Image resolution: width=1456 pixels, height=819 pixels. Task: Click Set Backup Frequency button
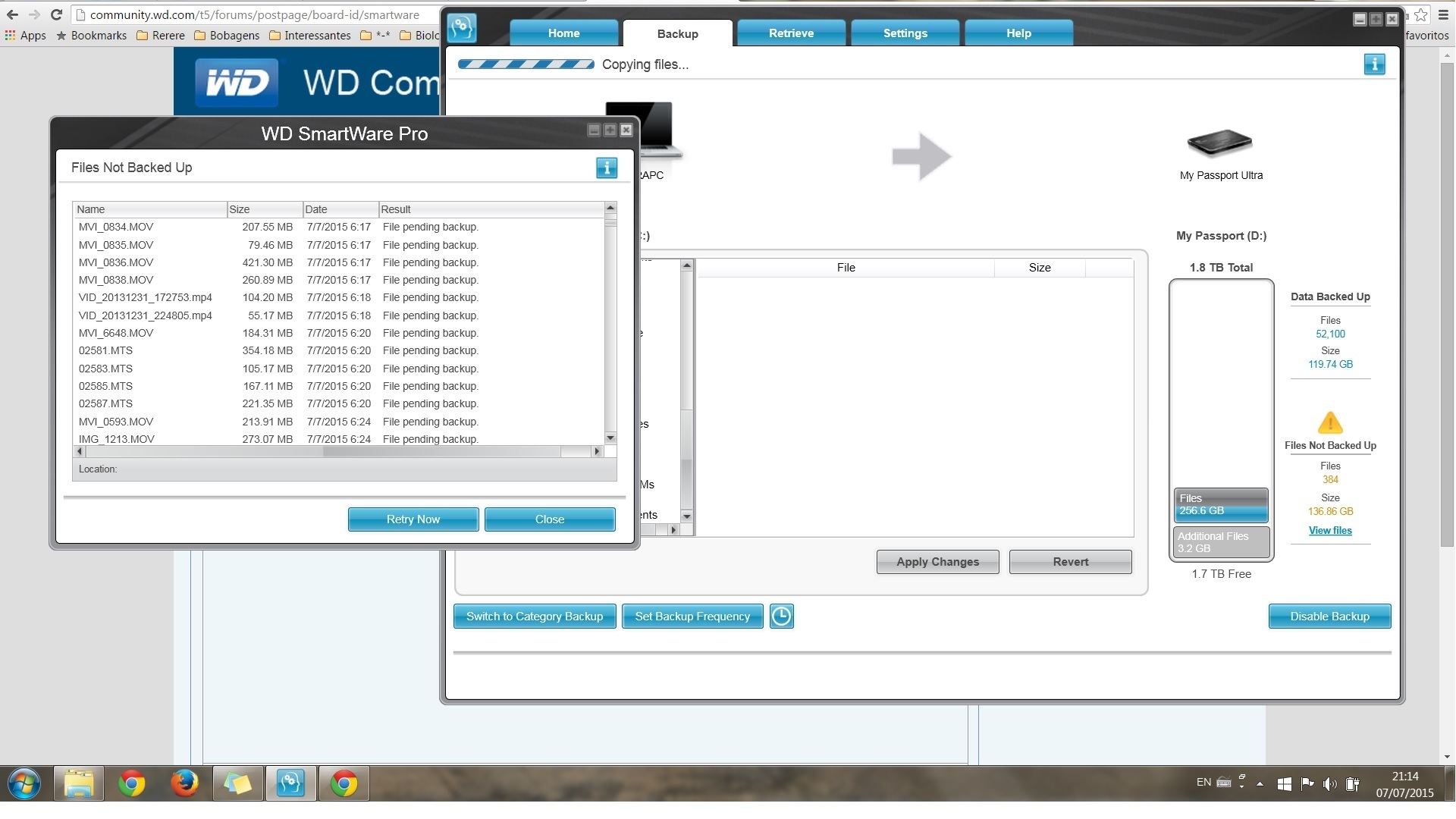tap(692, 617)
